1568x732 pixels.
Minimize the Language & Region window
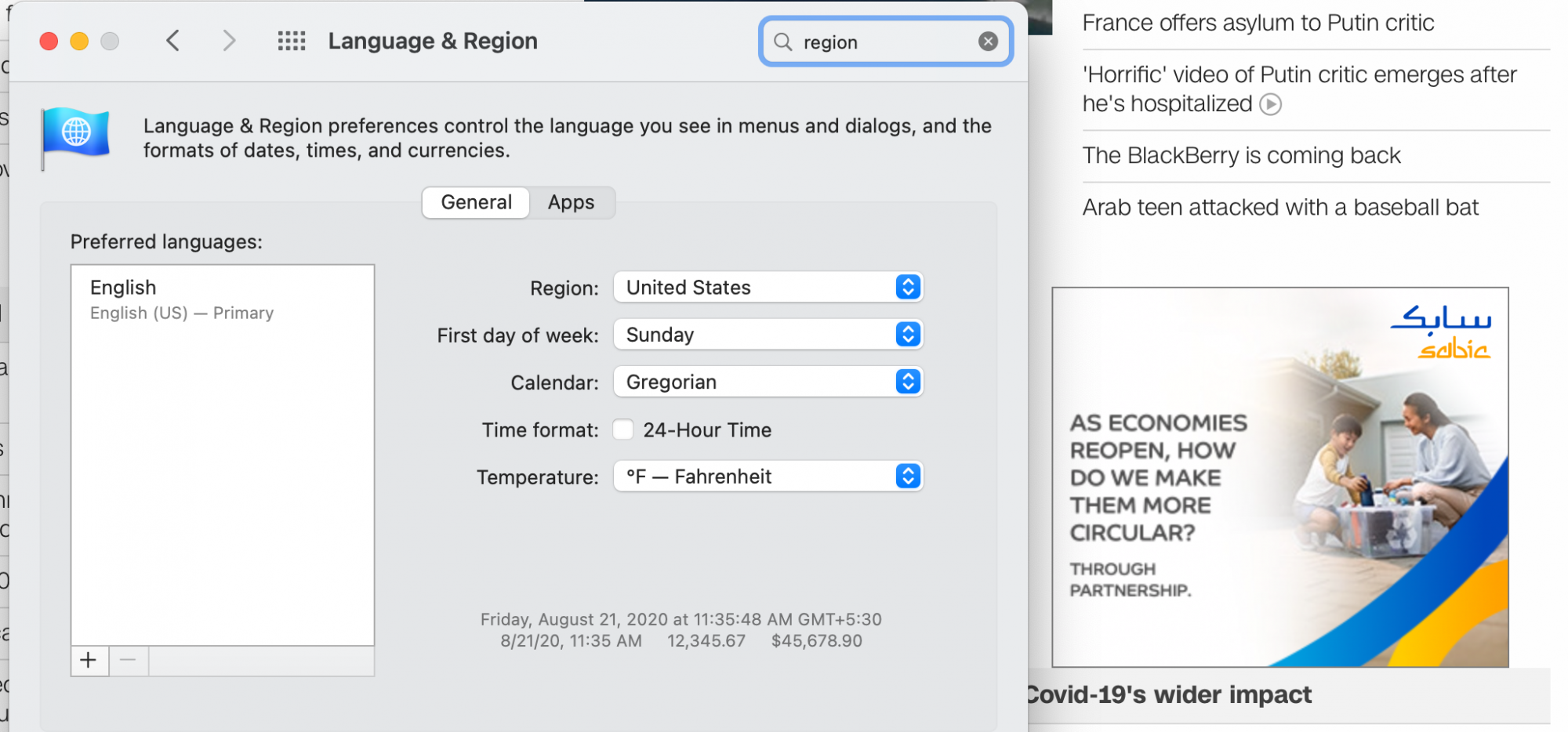(x=79, y=41)
